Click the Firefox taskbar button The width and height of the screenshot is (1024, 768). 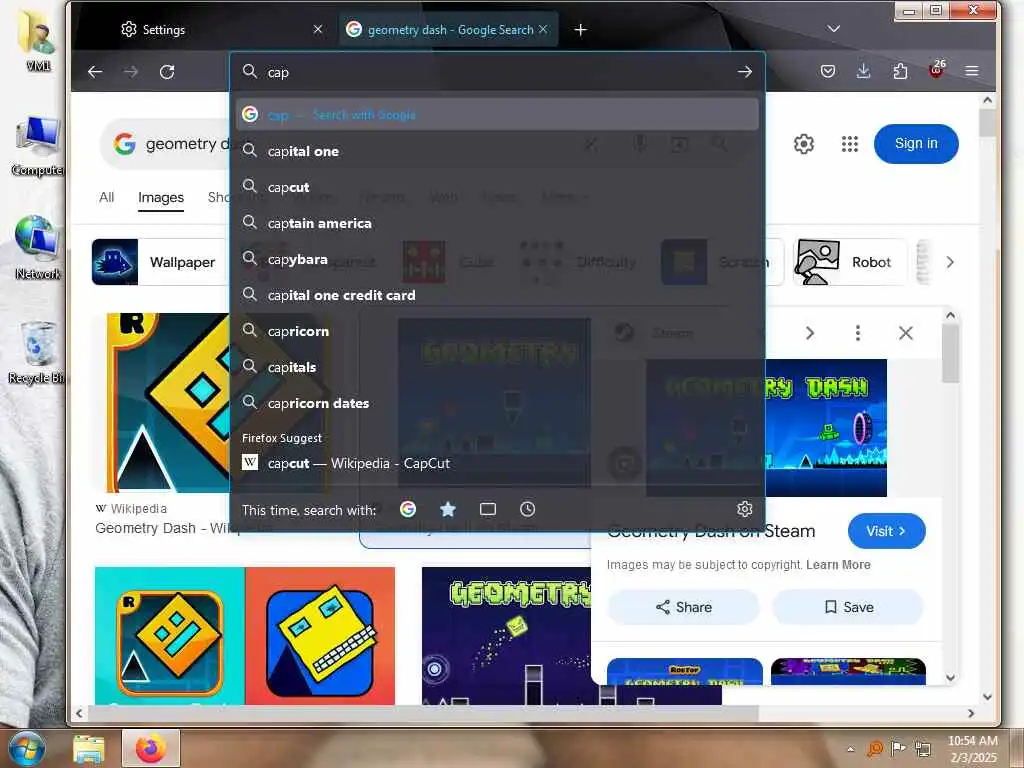pos(151,748)
